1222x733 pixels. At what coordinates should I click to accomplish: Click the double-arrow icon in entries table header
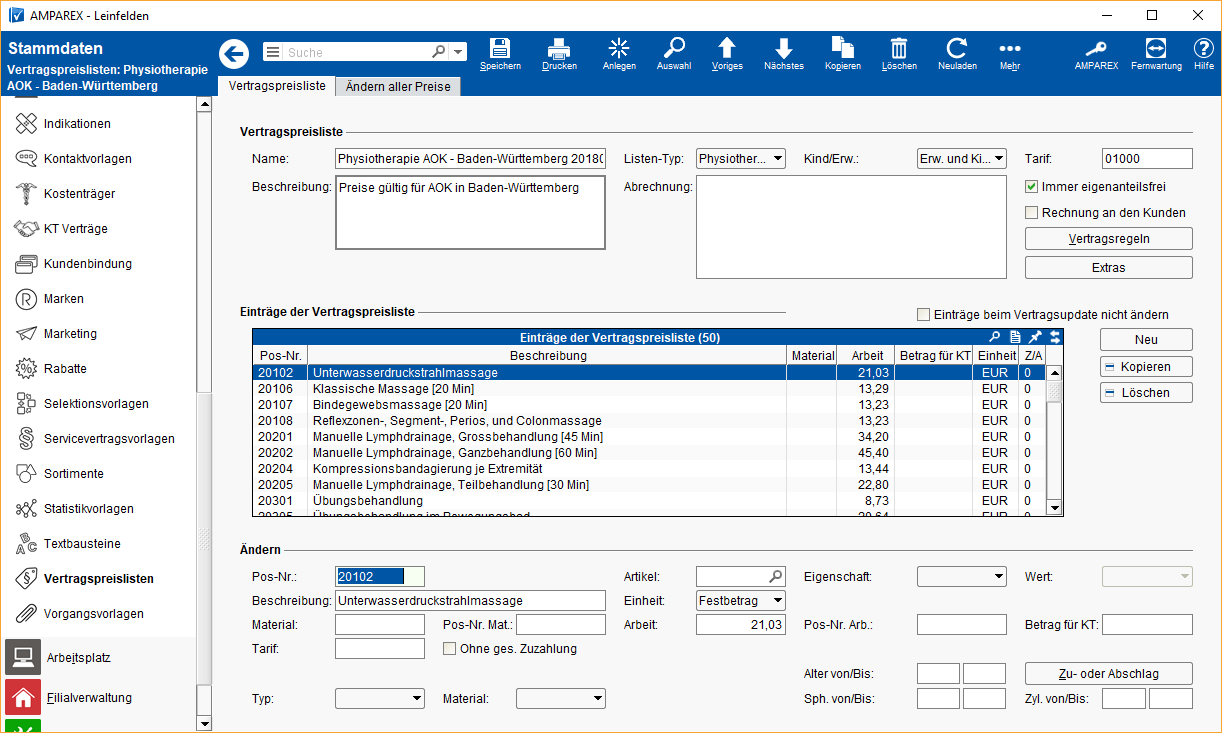coord(1054,338)
